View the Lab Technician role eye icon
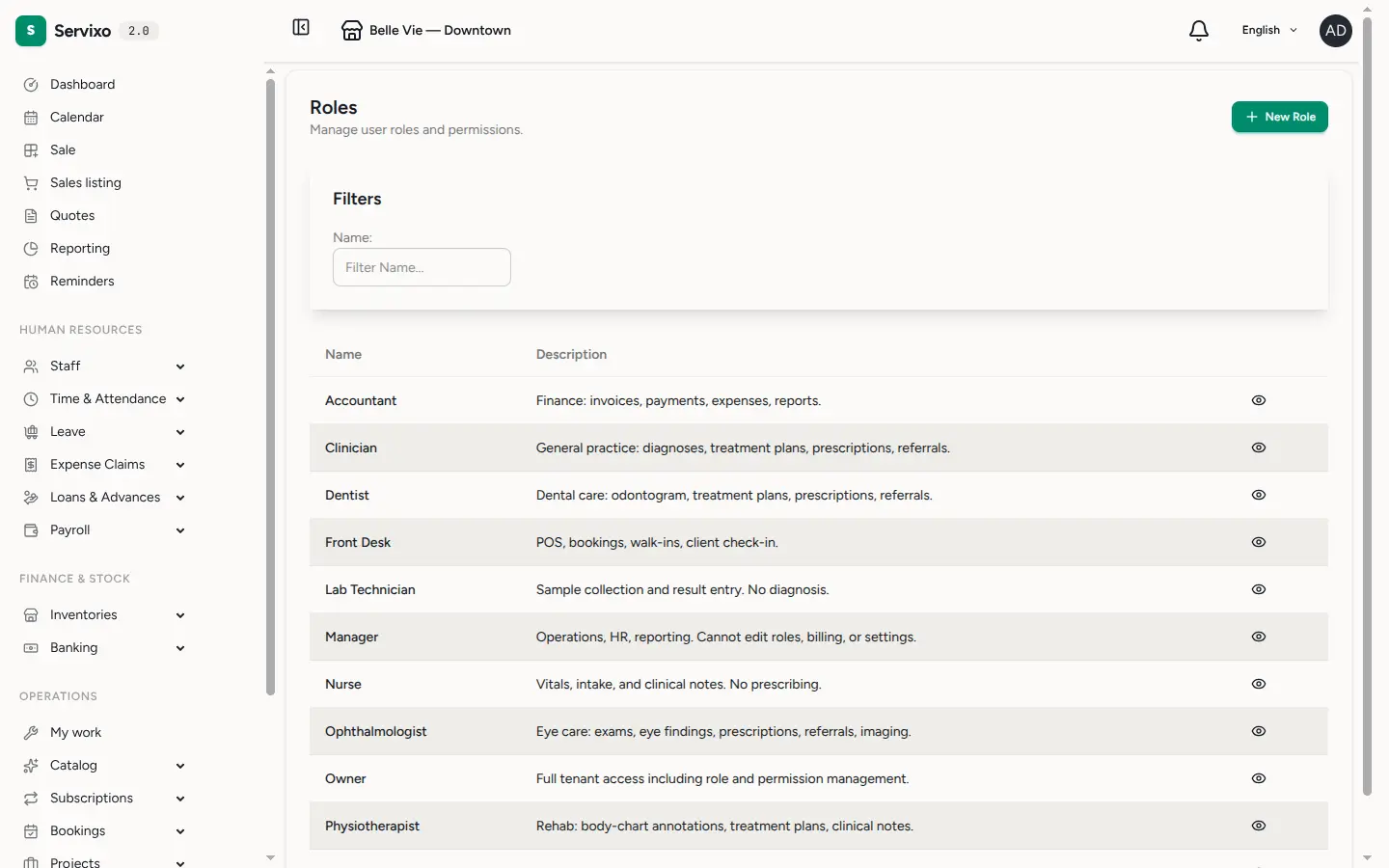This screenshot has height=868, width=1389. 1259,589
